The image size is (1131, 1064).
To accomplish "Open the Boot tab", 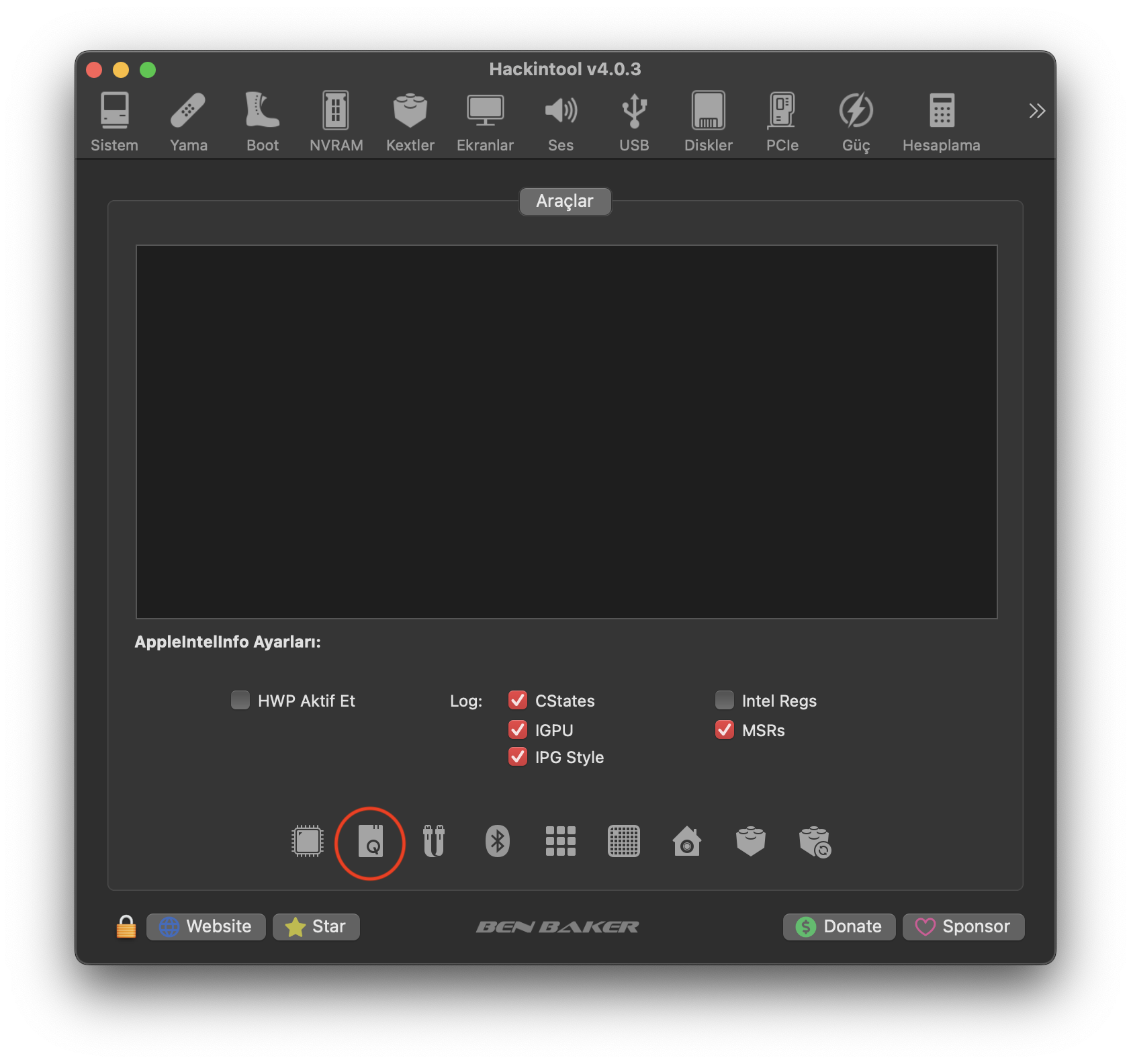I will (x=262, y=122).
